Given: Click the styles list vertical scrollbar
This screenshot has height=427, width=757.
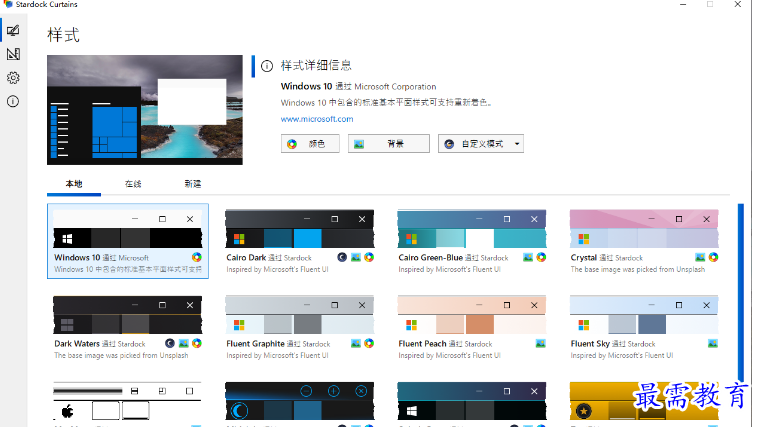Looking at the screenshot, I should [741, 292].
